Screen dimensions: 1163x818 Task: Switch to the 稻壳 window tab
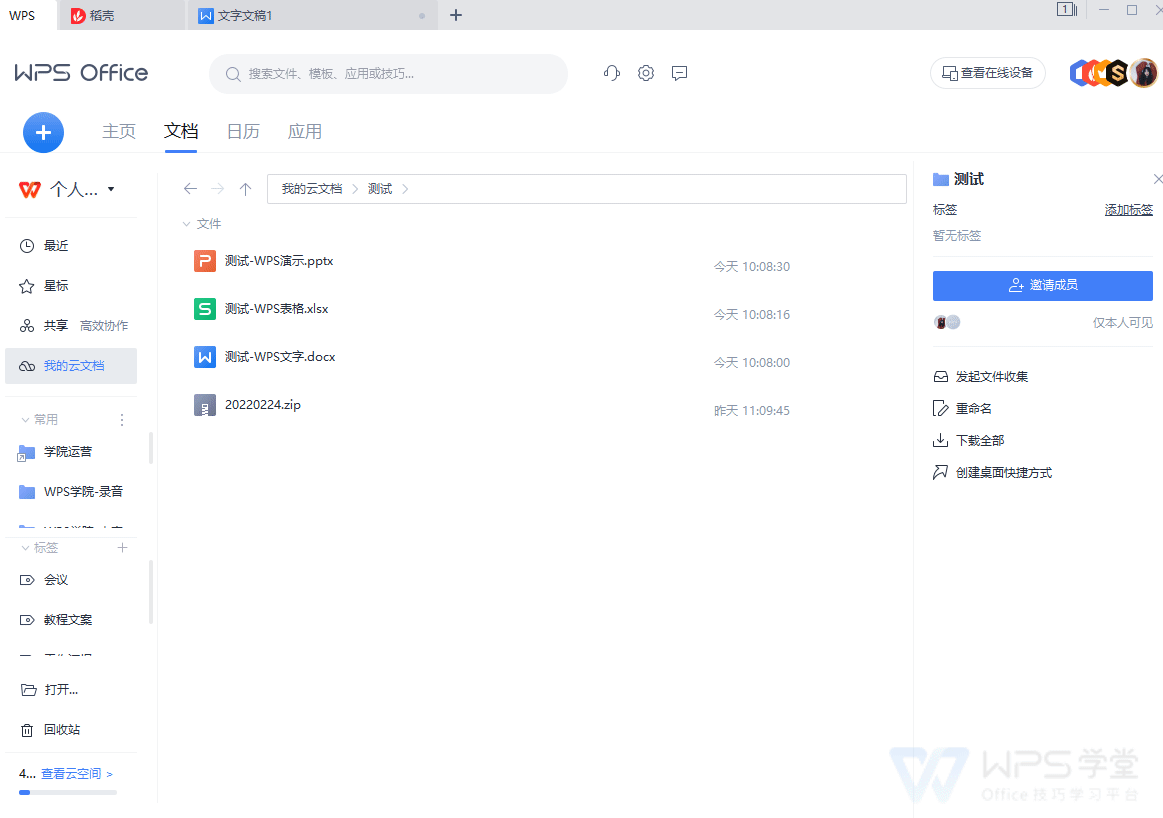tap(122, 16)
